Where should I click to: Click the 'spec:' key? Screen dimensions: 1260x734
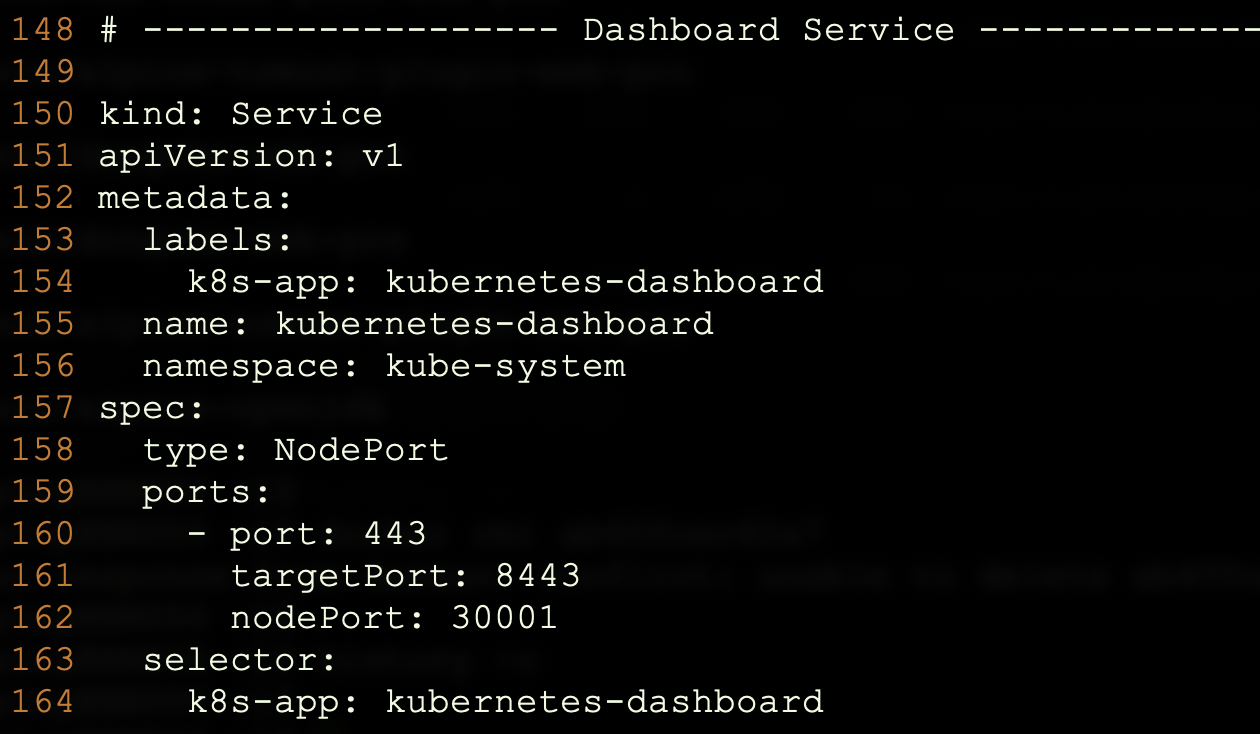coord(152,408)
